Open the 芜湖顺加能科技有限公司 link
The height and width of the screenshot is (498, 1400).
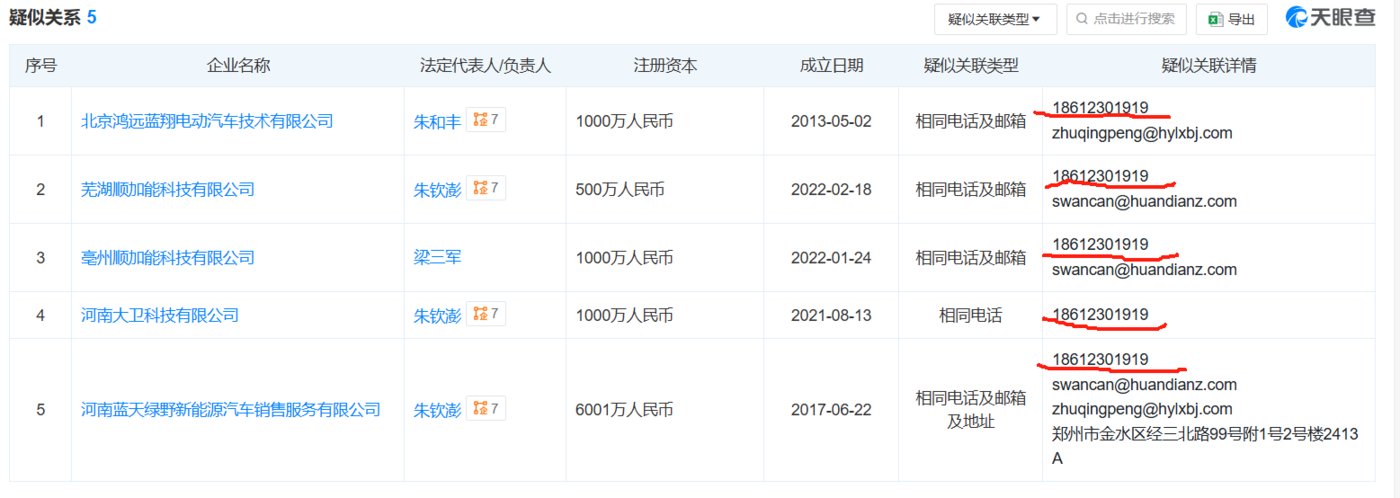pyautogui.click(x=168, y=189)
